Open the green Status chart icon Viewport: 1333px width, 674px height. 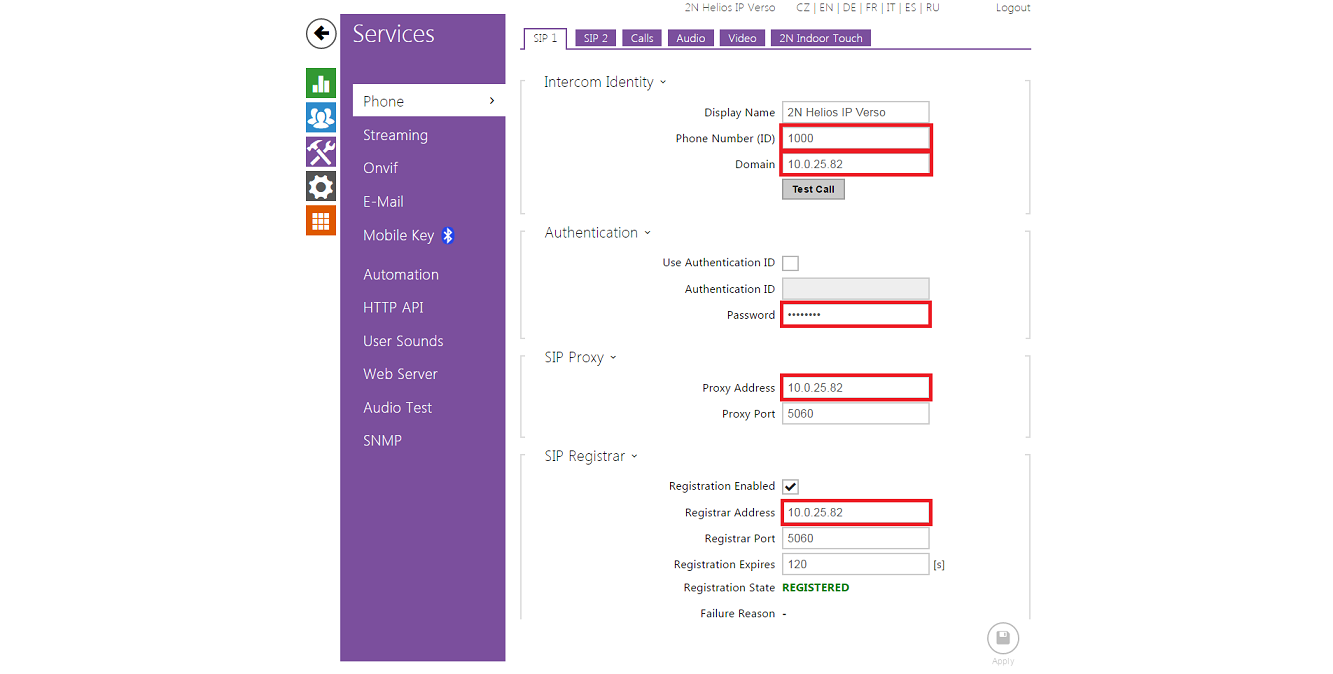[x=320, y=83]
